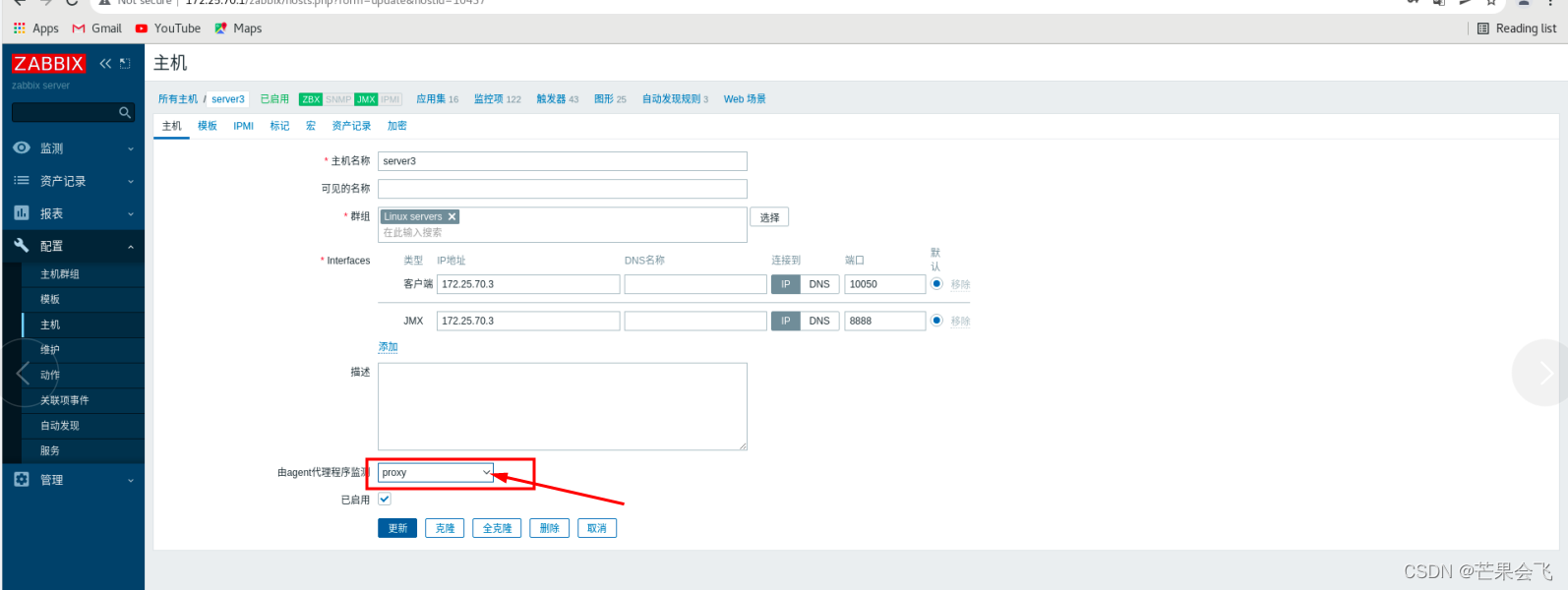Screen dimensions: 1568x590
Task: Click the sidebar kiosk/hide icon next to chevrons
Action: coord(125,63)
